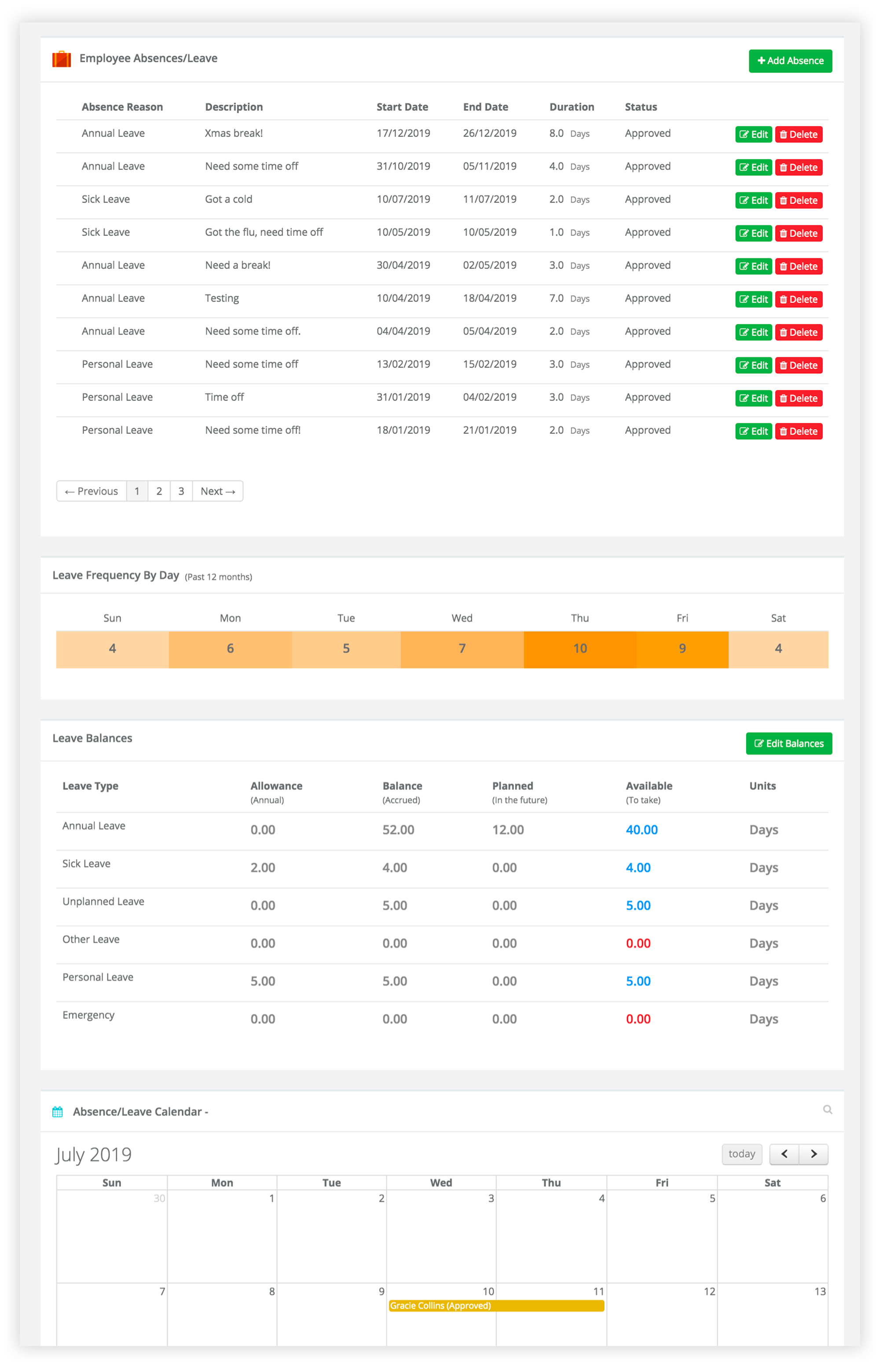Open the edit icon for 'Time off' leave
Screen dimensions: 880x1372
point(753,398)
